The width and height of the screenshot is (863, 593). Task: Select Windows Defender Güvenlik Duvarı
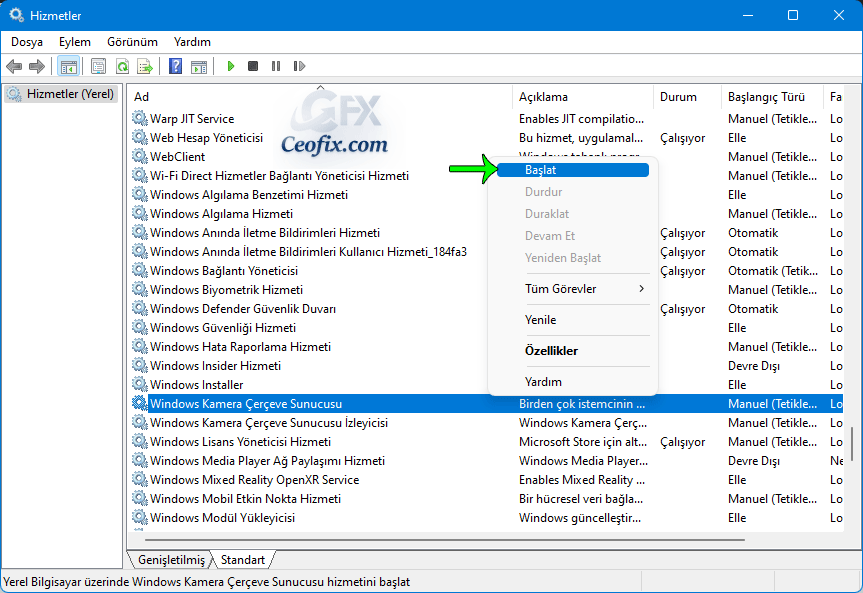(x=243, y=309)
